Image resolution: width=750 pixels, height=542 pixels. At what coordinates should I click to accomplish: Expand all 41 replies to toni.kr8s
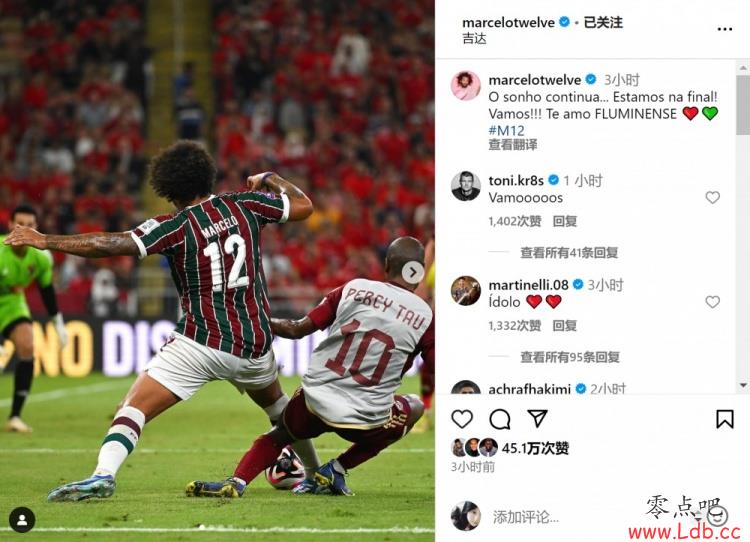569,252
